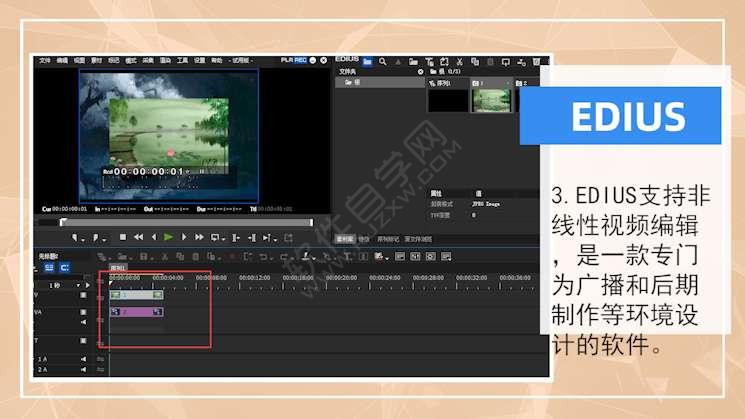Click the green Play button in the player
The width and height of the screenshot is (745, 419).
(x=168, y=237)
